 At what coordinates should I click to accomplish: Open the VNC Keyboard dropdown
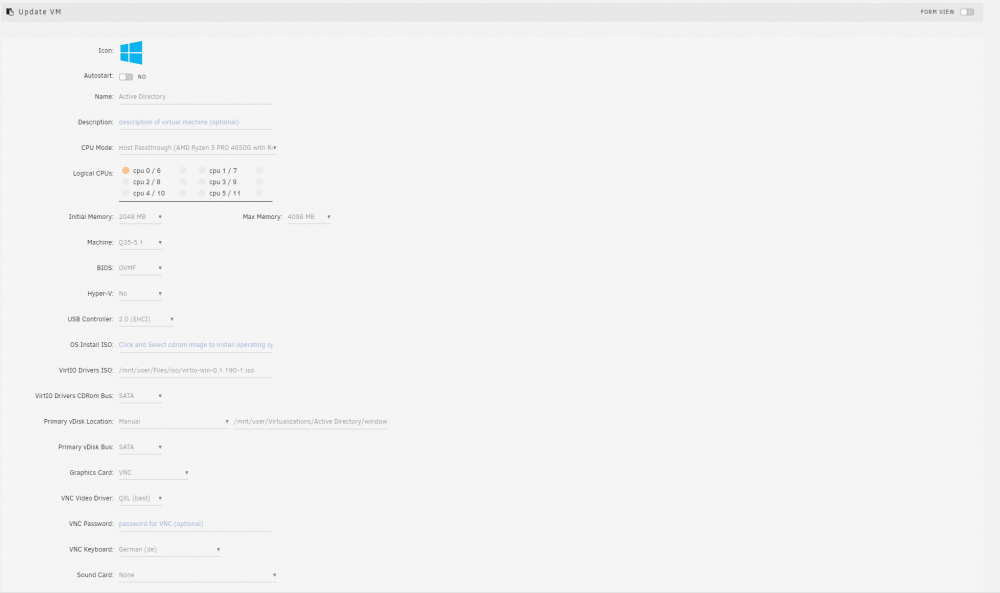click(170, 549)
